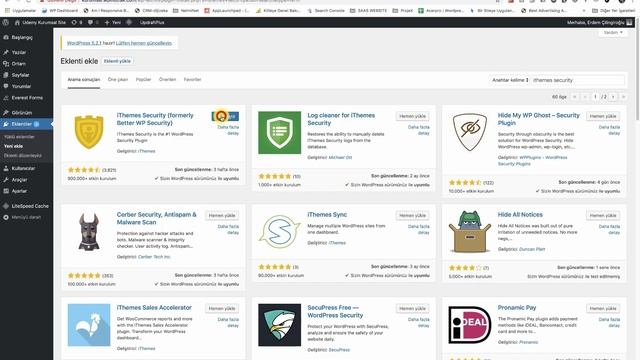Click Yeni new content in admin bar
Viewport: 640px width, 360px height.
click(113, 22)
